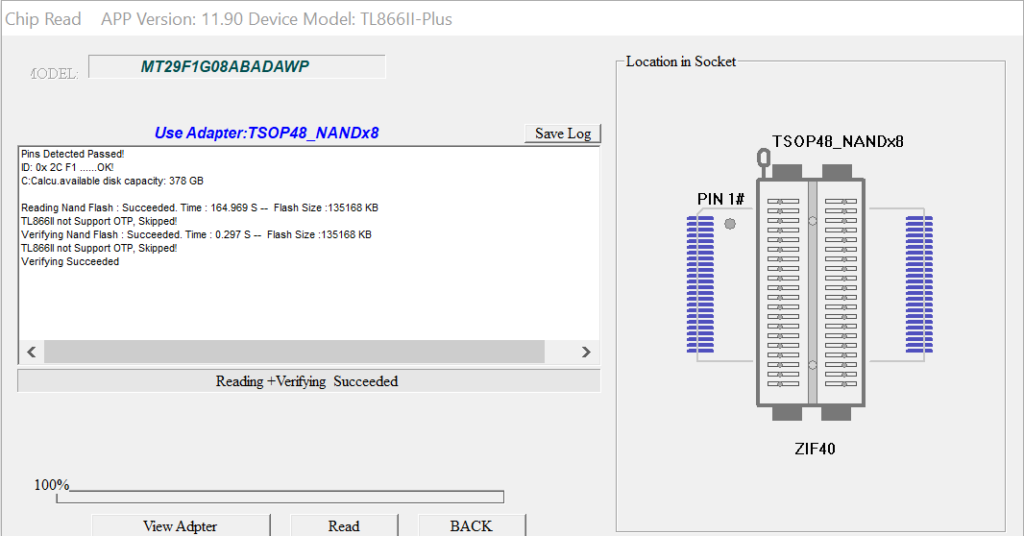
Task: Click the BACK button
Action: (x=471, y=526)
